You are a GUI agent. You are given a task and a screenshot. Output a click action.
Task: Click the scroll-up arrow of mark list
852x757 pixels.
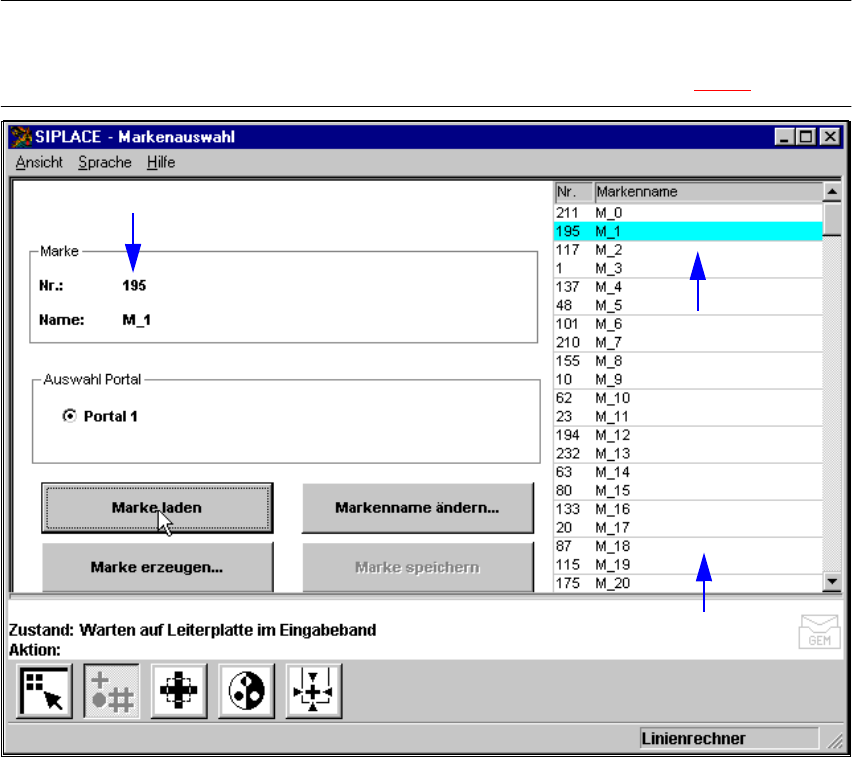coord(830,191)
